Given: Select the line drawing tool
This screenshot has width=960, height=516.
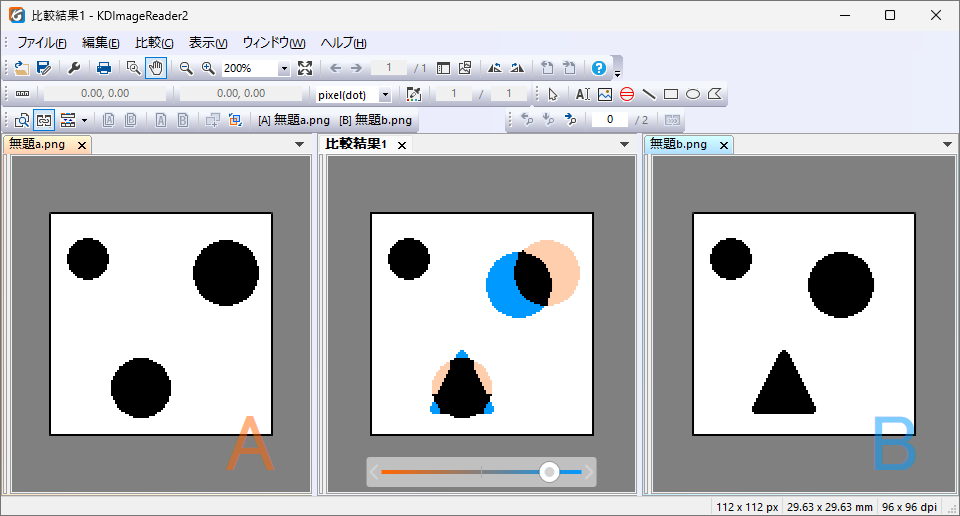Looking at the screenshot, I should (649, 94).
